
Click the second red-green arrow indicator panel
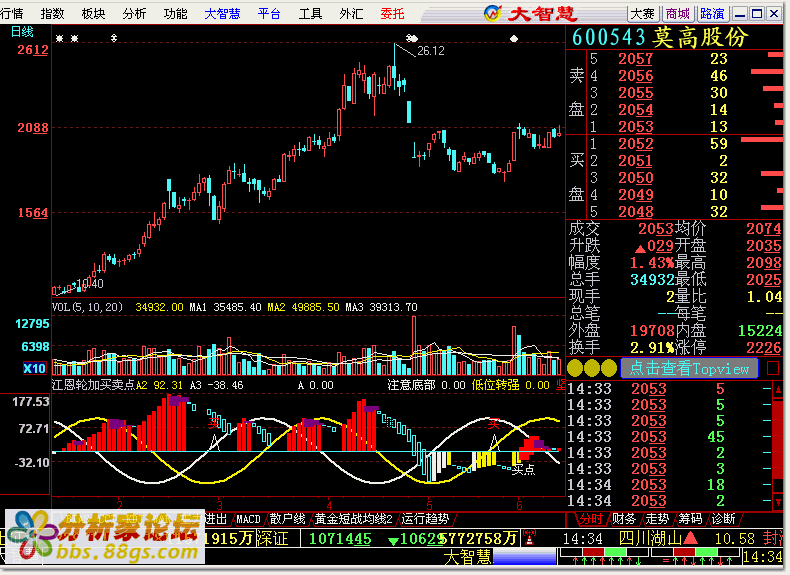[x=695, y=557]
